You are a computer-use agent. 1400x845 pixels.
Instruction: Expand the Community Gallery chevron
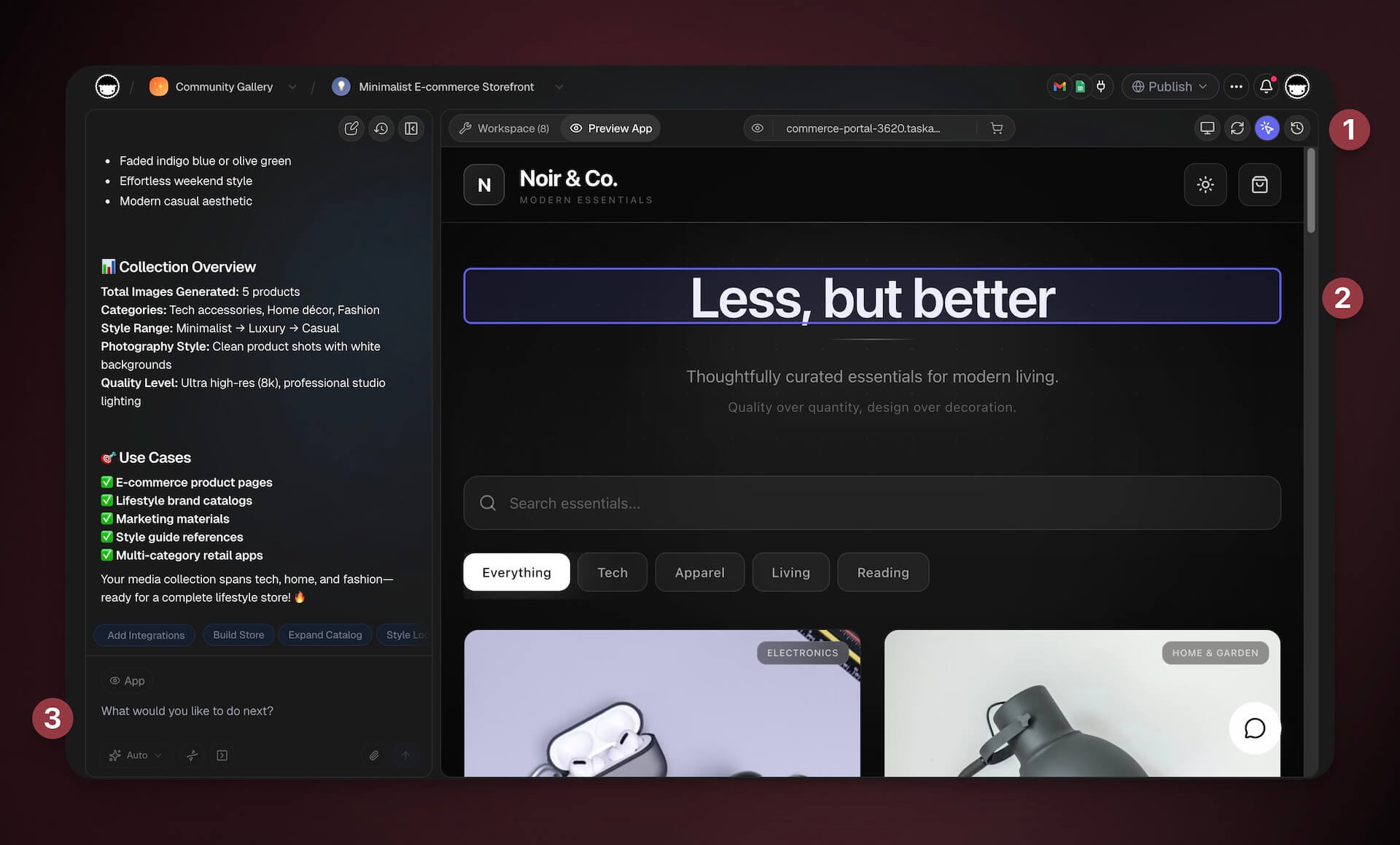(292, 87)
